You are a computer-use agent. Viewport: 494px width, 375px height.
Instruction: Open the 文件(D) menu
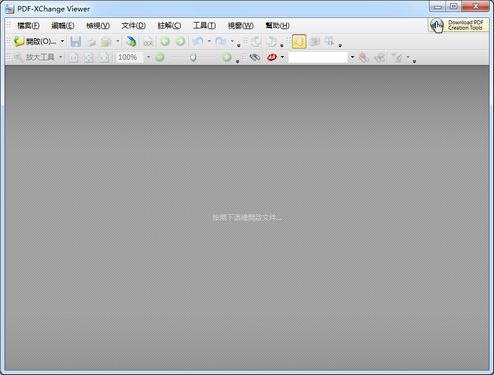133,25
